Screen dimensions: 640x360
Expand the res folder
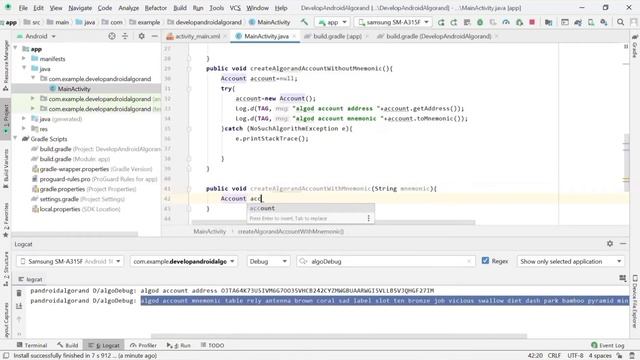[24, 129]
